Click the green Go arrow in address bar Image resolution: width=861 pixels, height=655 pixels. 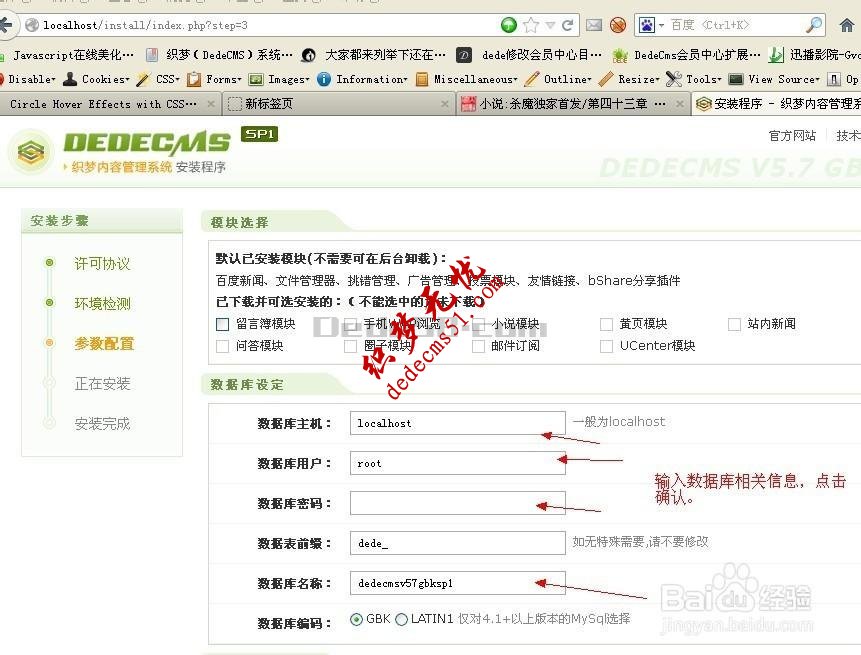point(507,22)
